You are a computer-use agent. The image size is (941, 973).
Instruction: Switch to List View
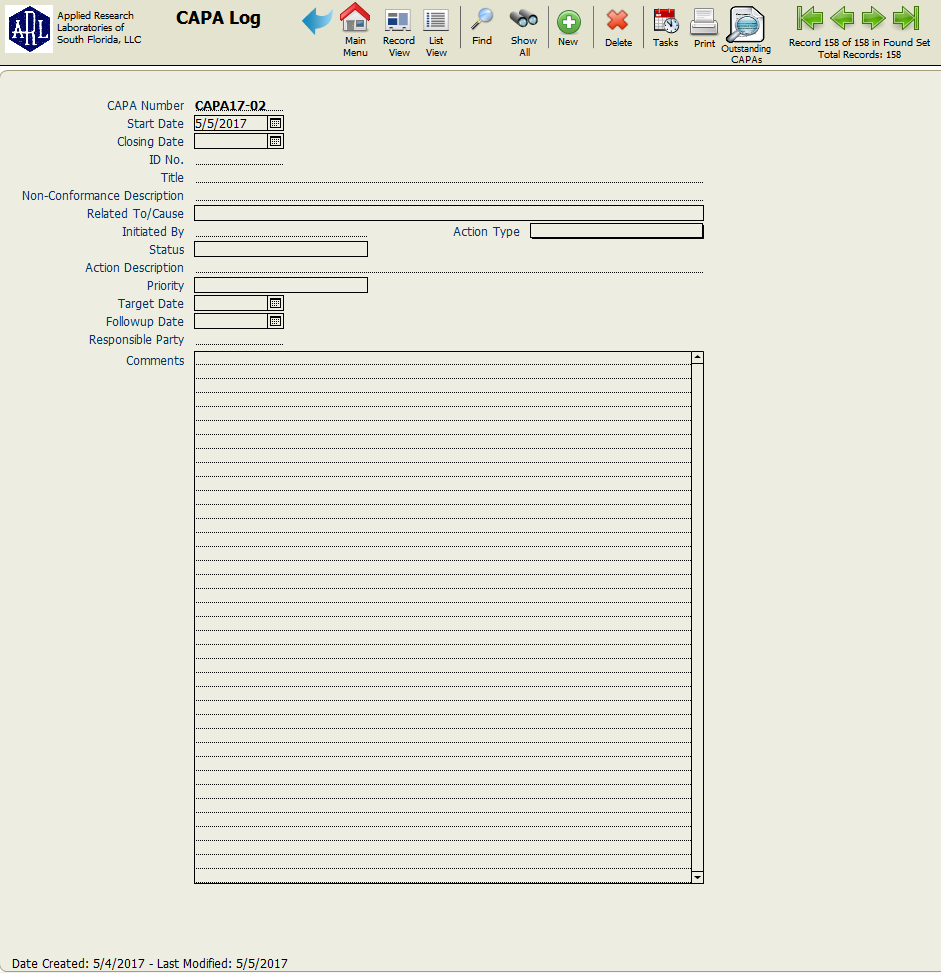pyautogui.click(x=436, y=20)
